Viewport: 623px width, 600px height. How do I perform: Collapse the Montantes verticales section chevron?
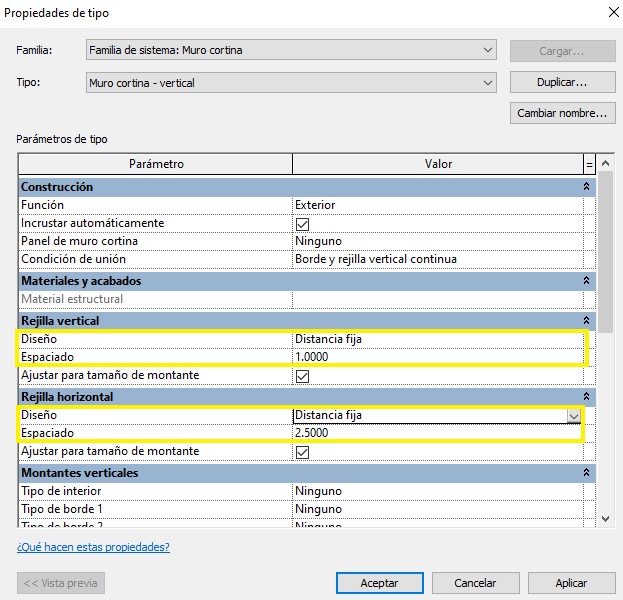[586, 472]
